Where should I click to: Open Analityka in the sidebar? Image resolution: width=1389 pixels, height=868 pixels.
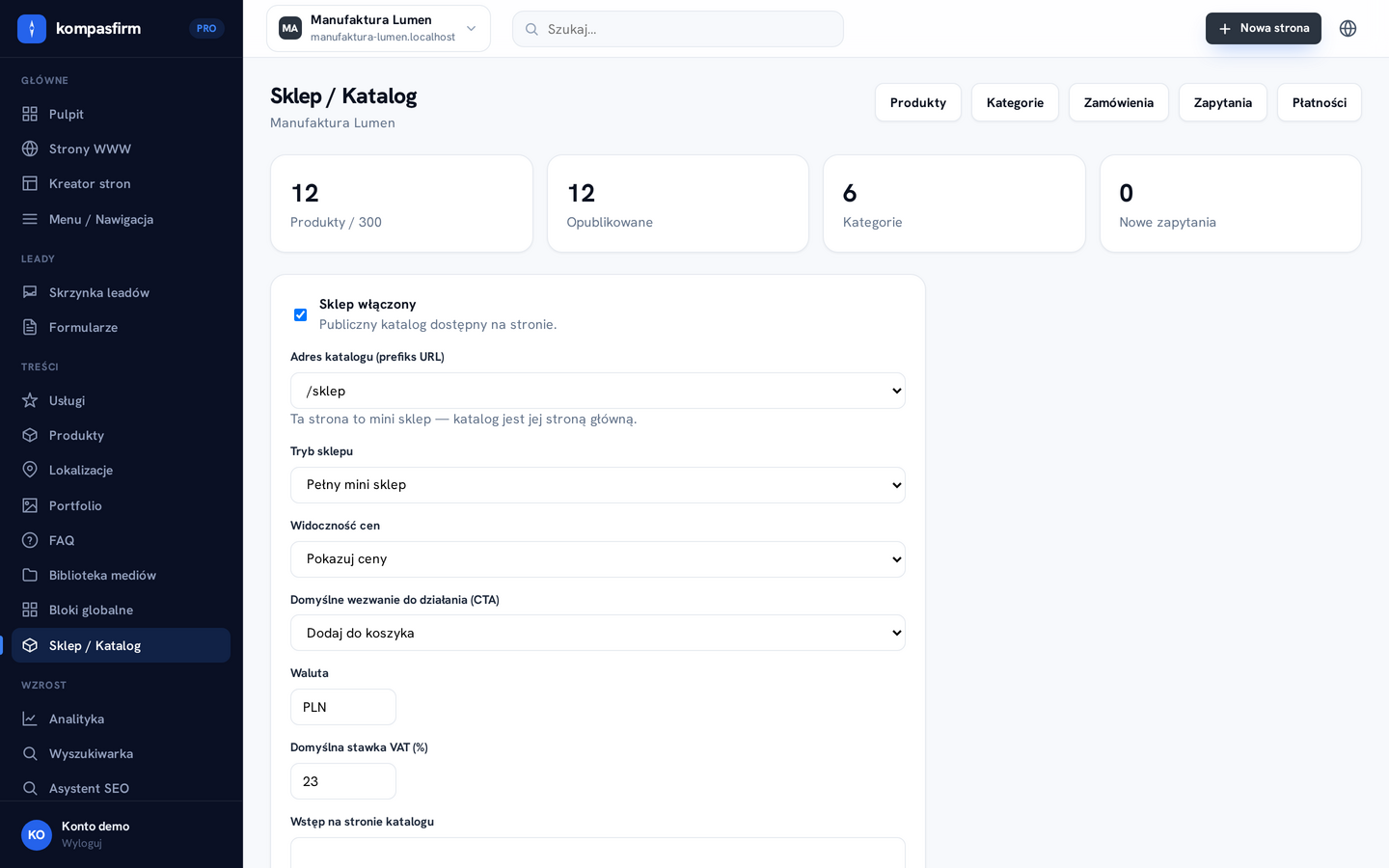(122, 719)
